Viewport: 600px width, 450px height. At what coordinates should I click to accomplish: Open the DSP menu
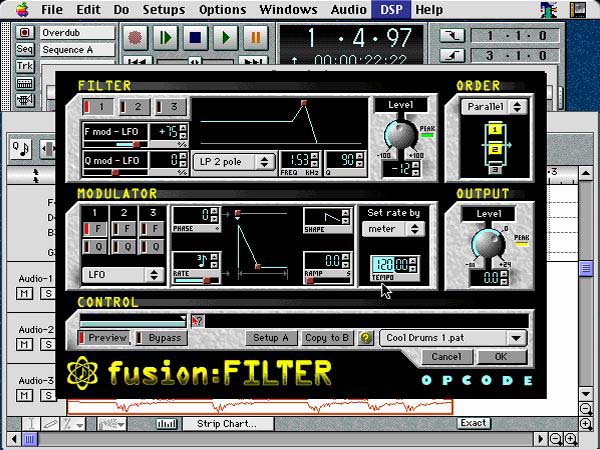[x=392, y=10]
